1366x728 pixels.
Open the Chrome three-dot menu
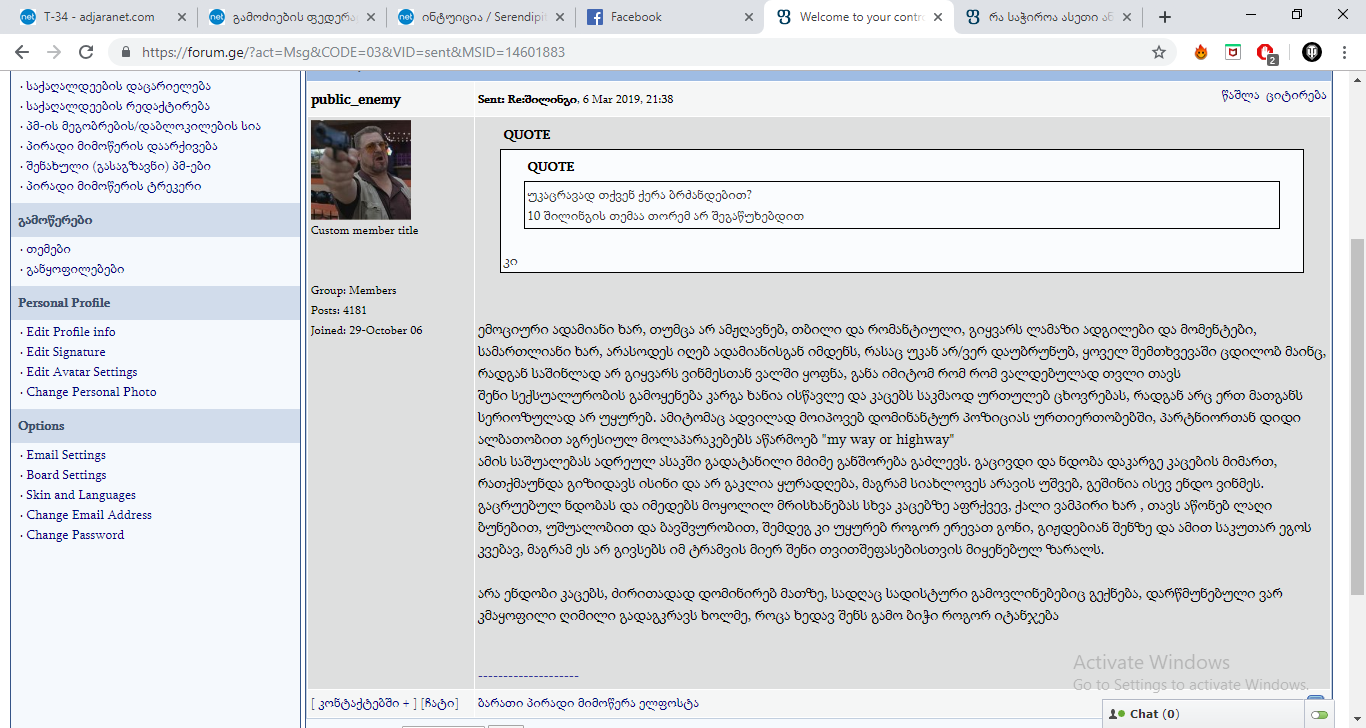1345,52
